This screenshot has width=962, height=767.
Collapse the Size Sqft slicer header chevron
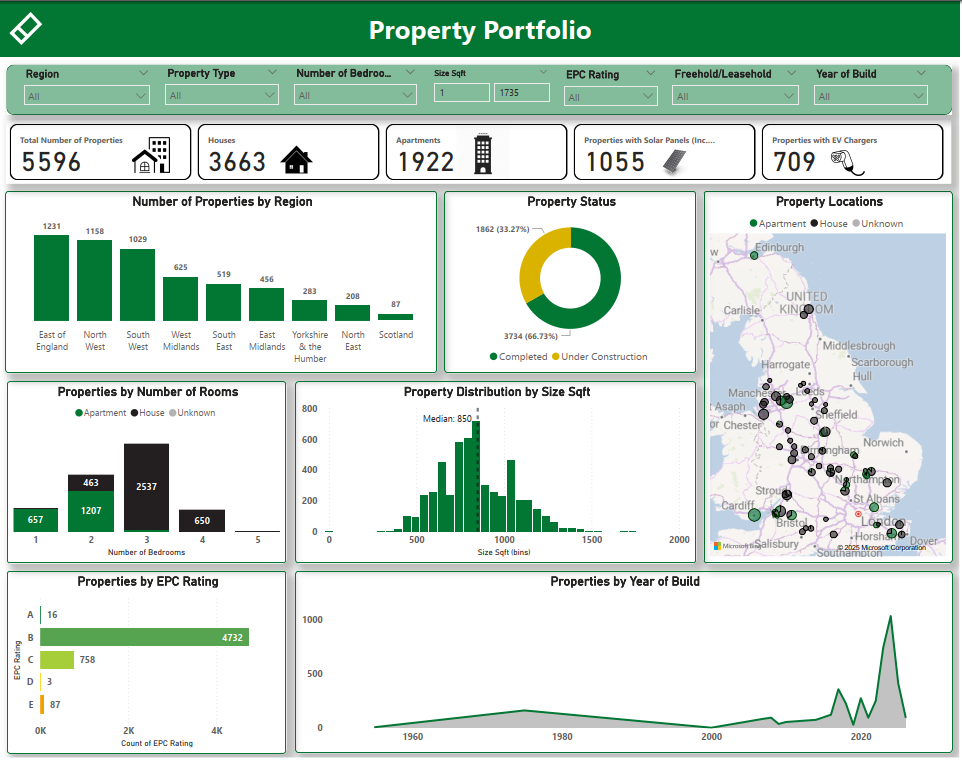543,72
